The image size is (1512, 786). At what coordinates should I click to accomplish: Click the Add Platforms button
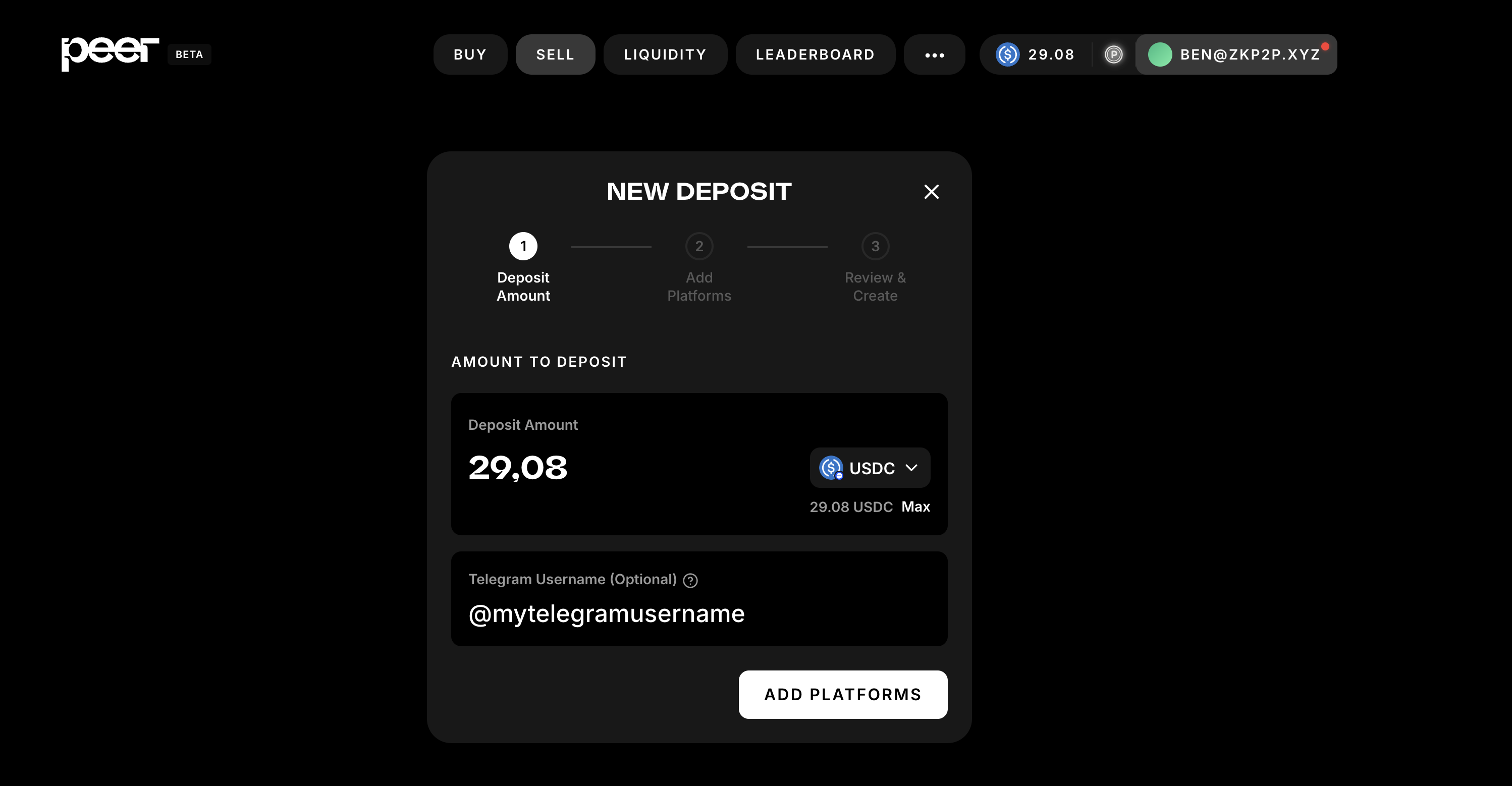coord(843,695)
